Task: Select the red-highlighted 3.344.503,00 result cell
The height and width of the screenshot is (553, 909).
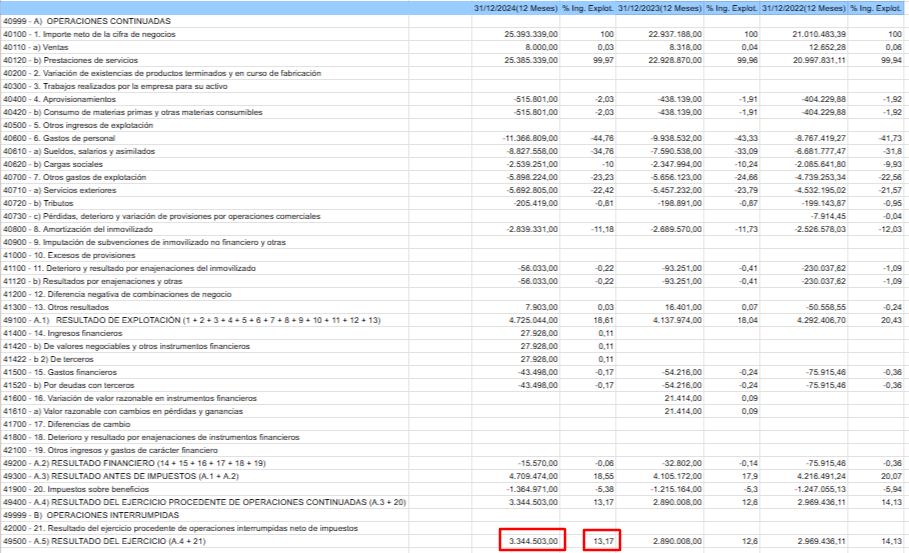Action: click(533, 541)
